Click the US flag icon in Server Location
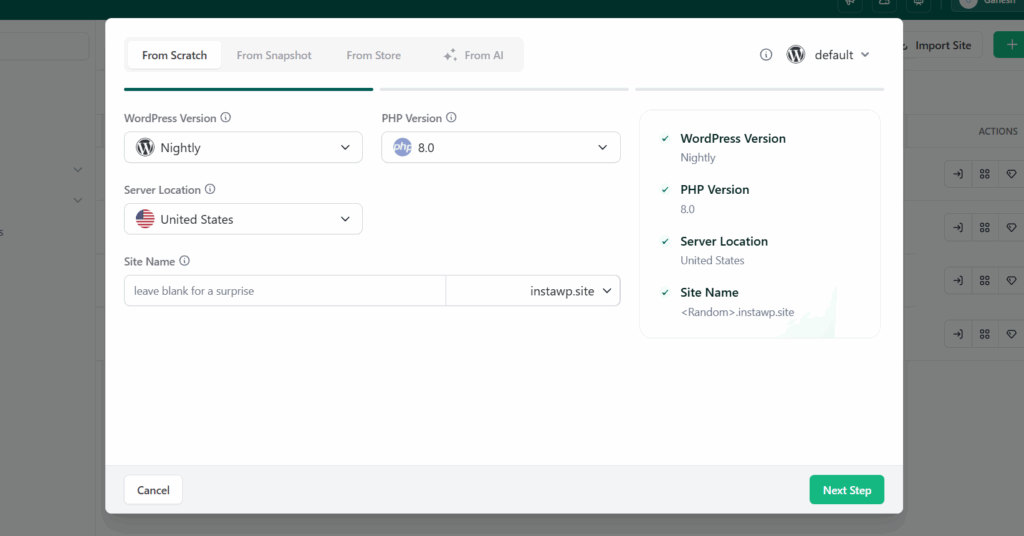The width and height of the screenshot is (1024, 536). coord(145,219)
